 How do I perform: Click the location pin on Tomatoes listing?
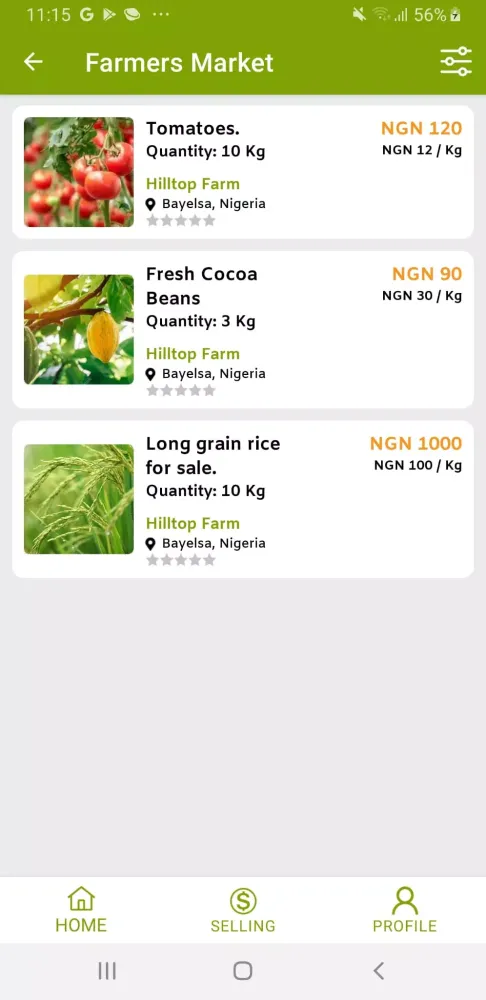click(x=151, y=204)
